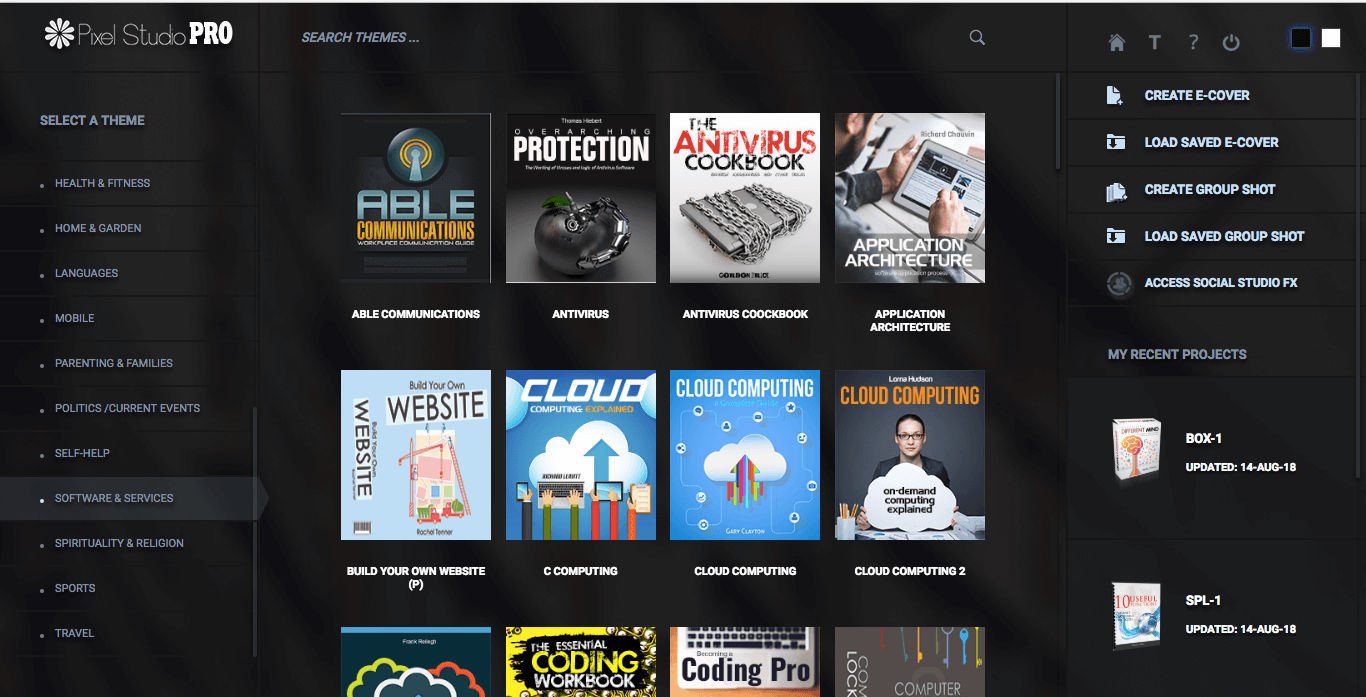Select the Health & Fitness category

click(102, 183)
